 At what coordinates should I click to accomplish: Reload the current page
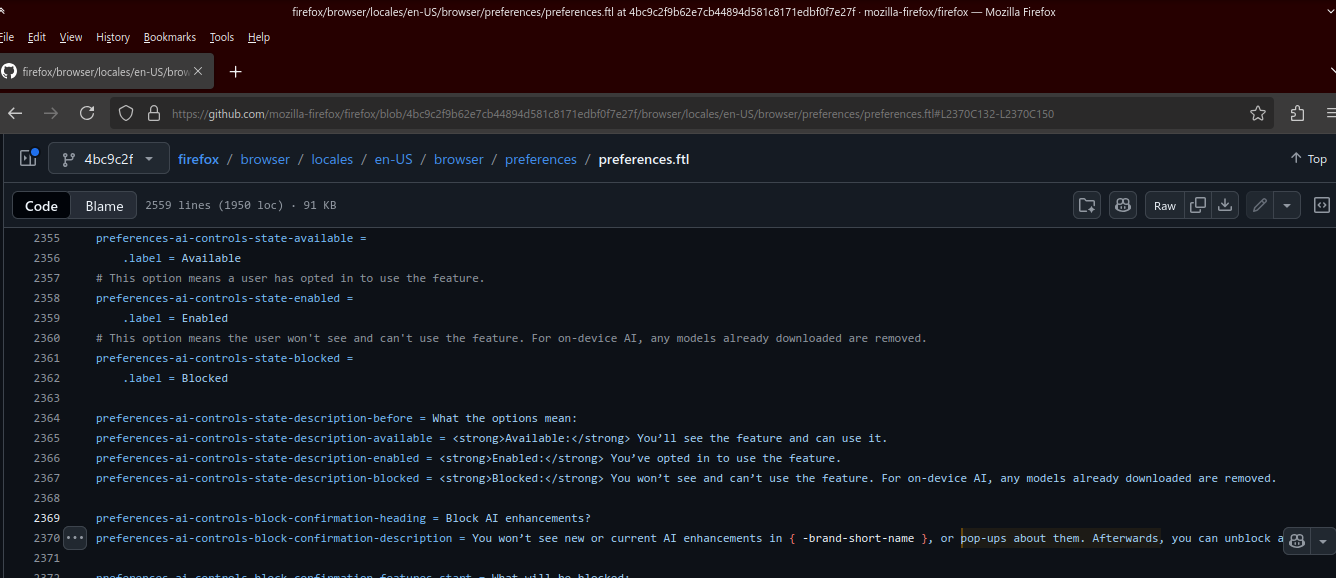[x=87, y=113]
